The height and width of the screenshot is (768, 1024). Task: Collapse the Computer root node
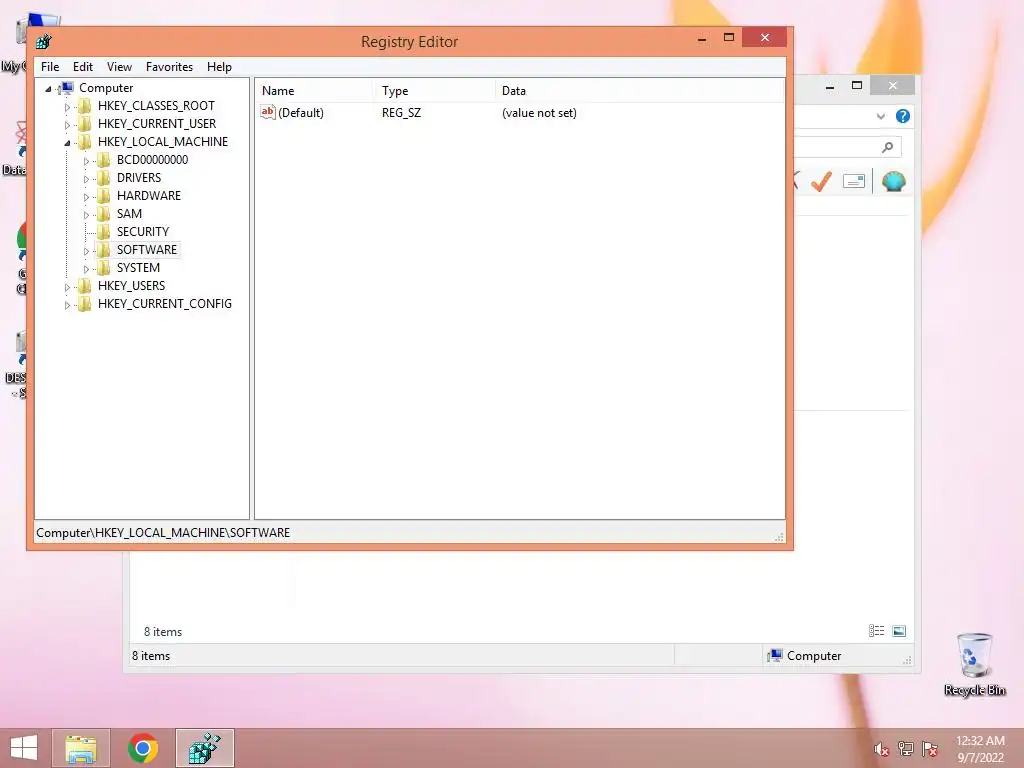48,89
